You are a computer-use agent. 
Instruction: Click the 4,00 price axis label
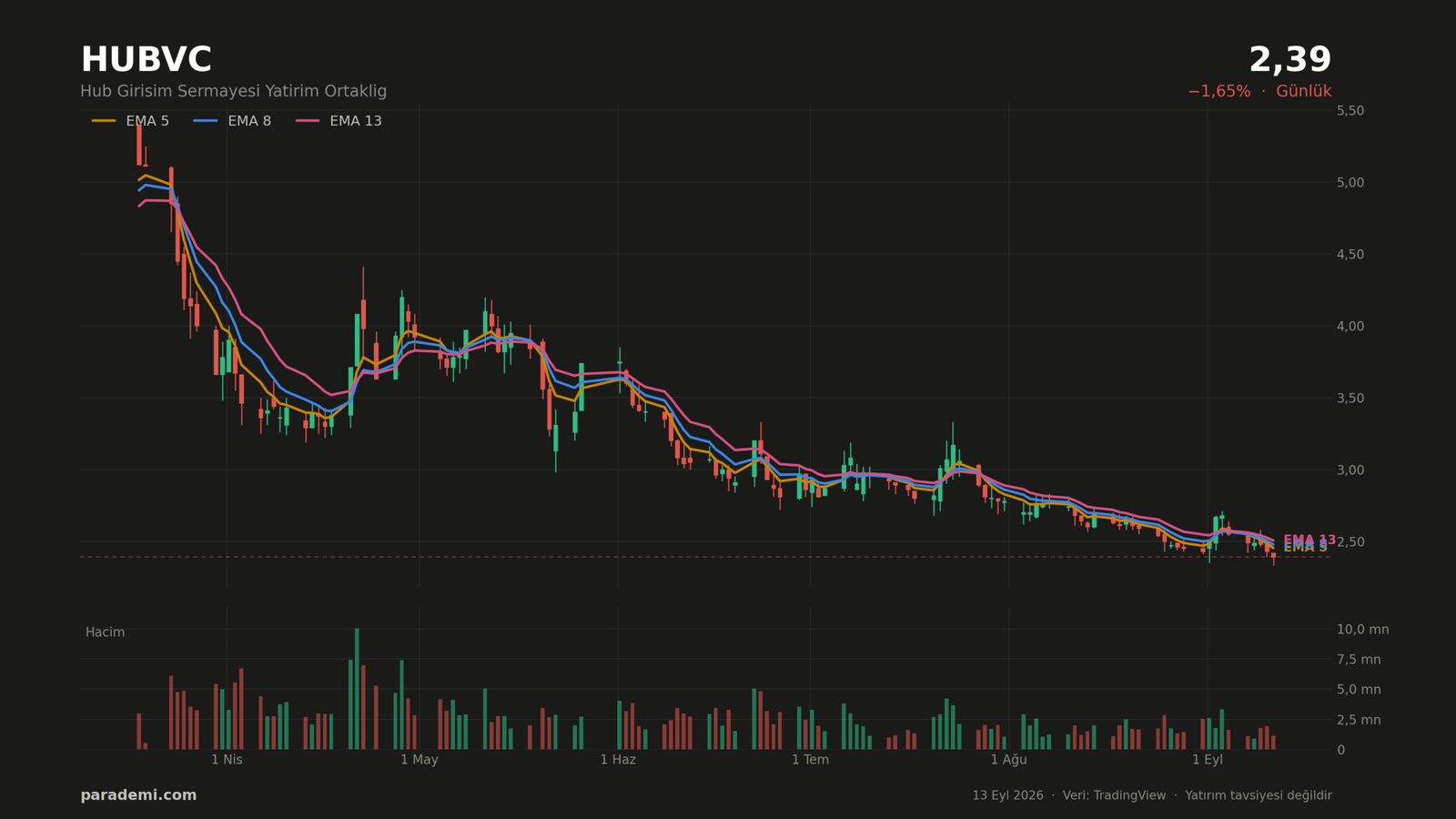[x=1350, y=326]
